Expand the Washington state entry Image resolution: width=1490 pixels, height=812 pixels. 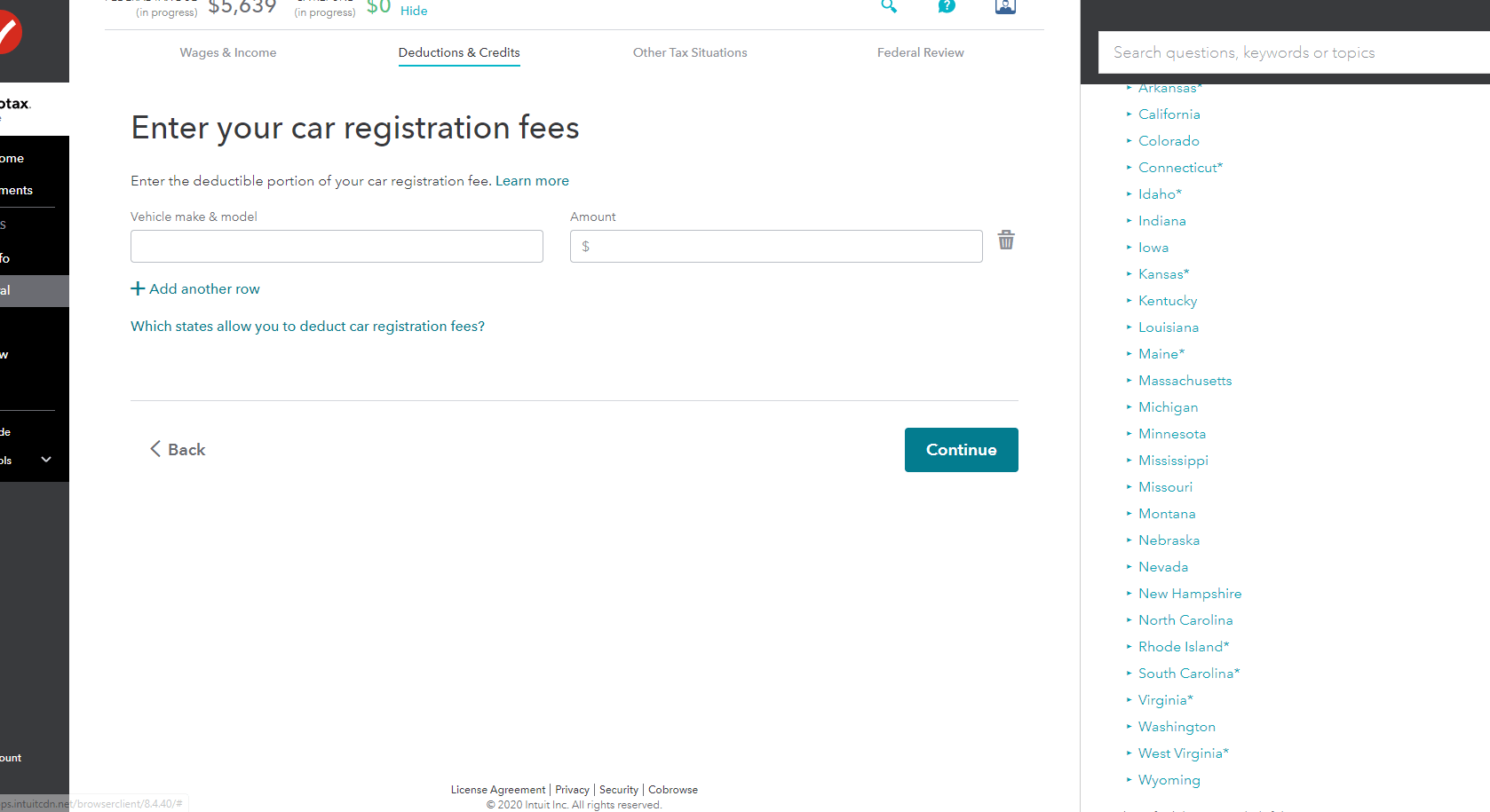click(x=1177, y=726)
